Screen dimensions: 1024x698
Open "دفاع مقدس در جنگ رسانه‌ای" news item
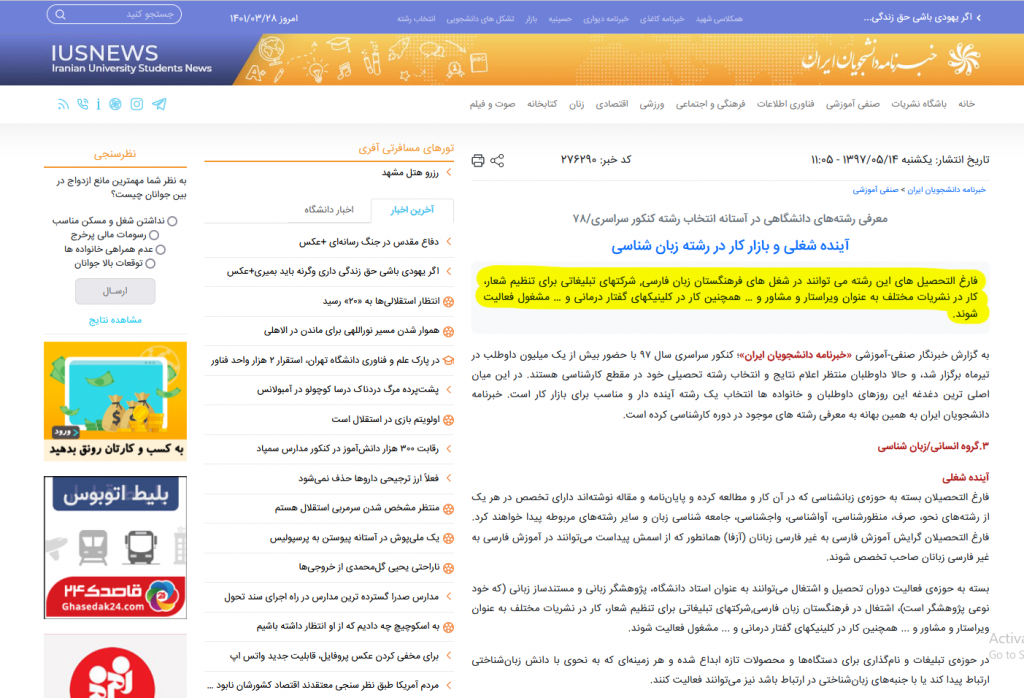[370, 242]
